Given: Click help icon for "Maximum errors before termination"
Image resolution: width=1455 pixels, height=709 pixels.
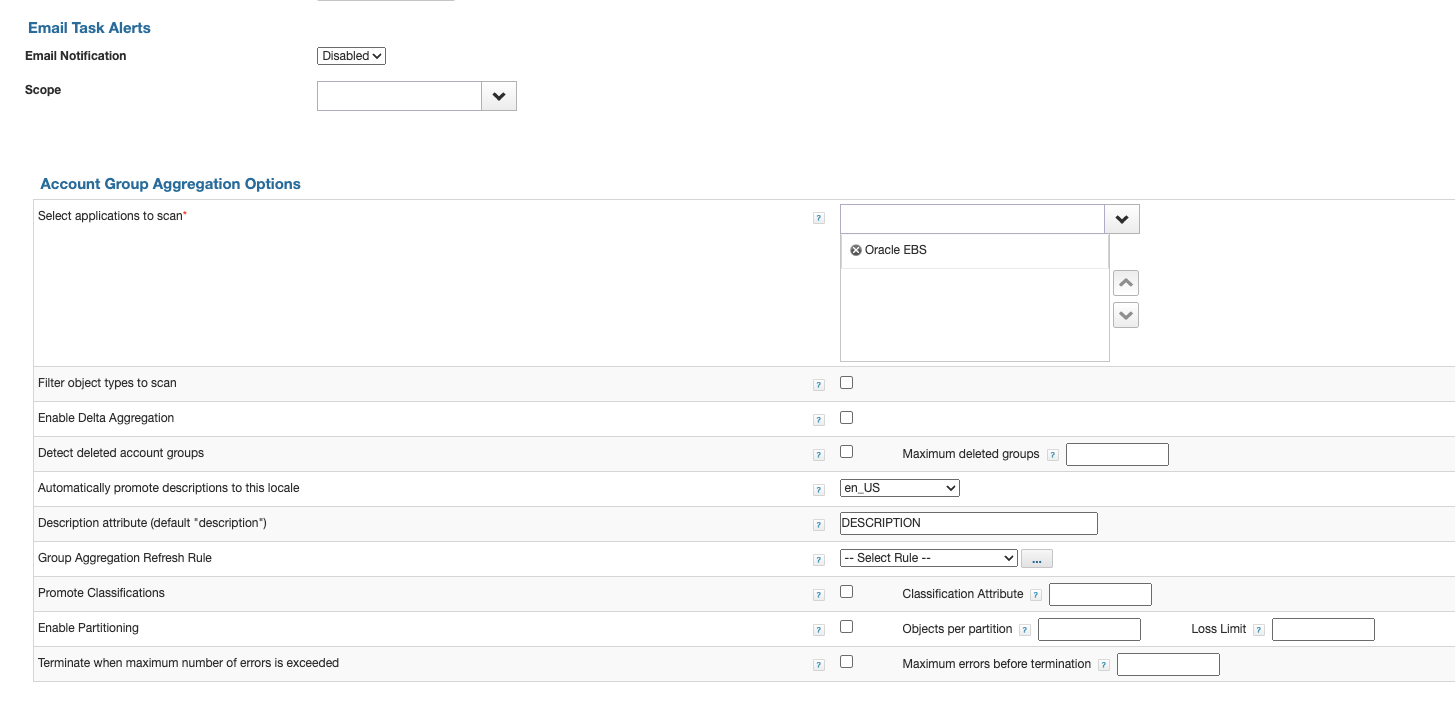Looking at the screenshot, I should pos(1103,664).
